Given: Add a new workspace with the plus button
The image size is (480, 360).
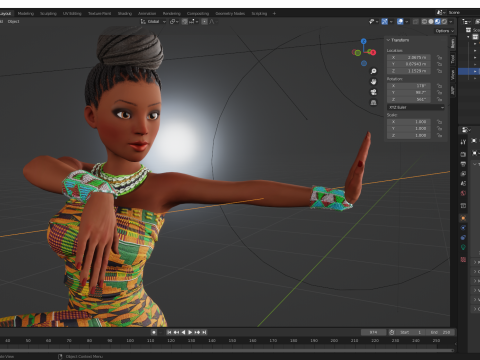Looking at the screenshot, I should click(x=274, y=13).
